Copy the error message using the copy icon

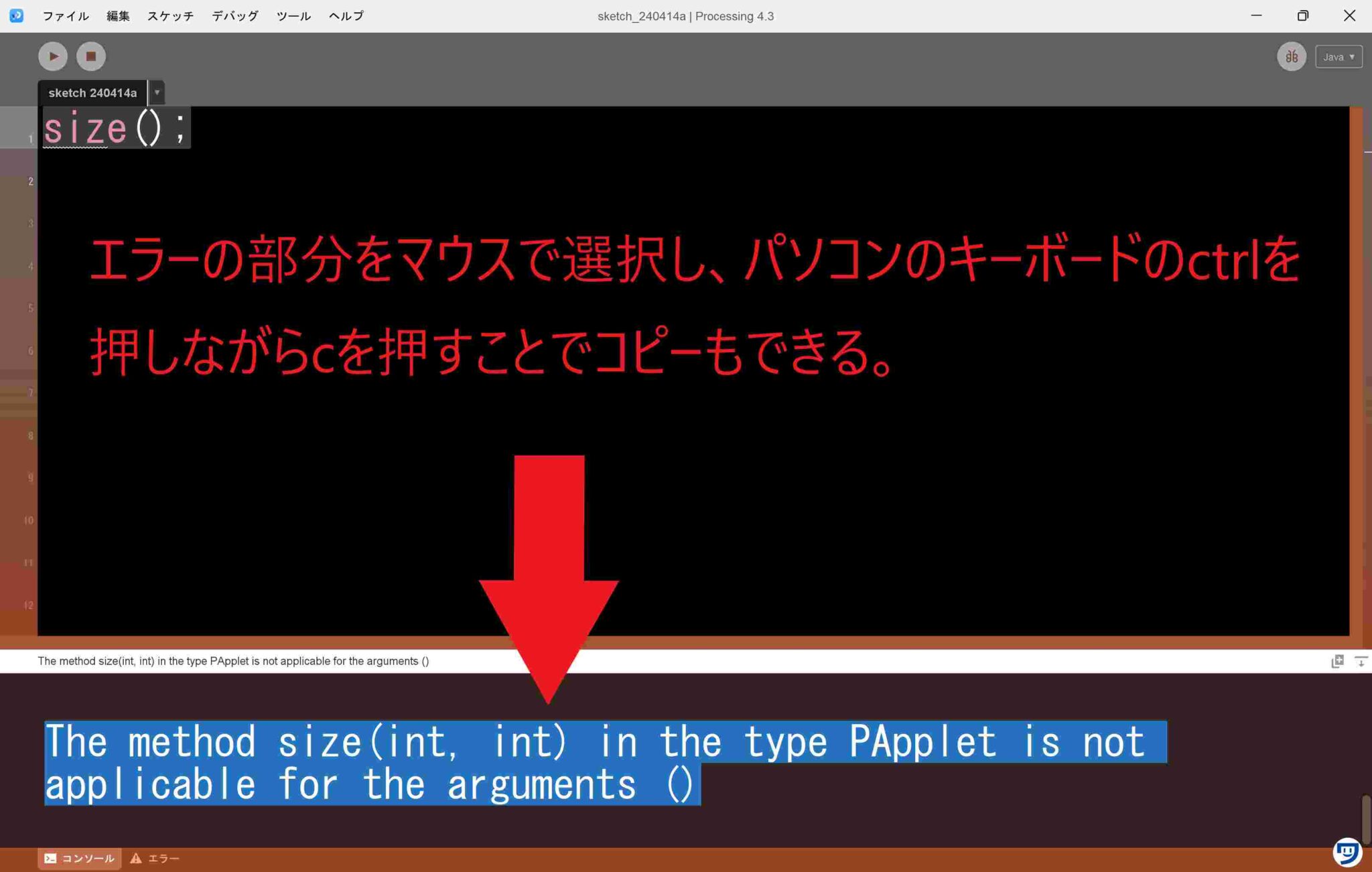(1337, 661)
